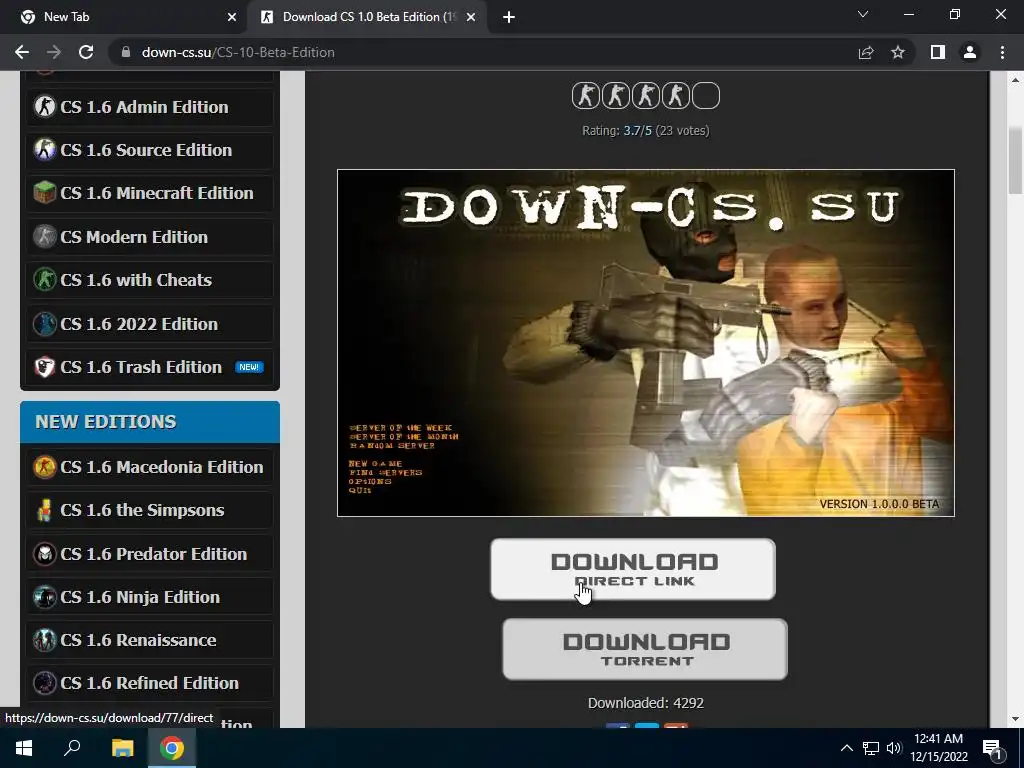Click the page vertical scrollbar thumb
Screen dimensions: 1024x768
pos(1015,160)
